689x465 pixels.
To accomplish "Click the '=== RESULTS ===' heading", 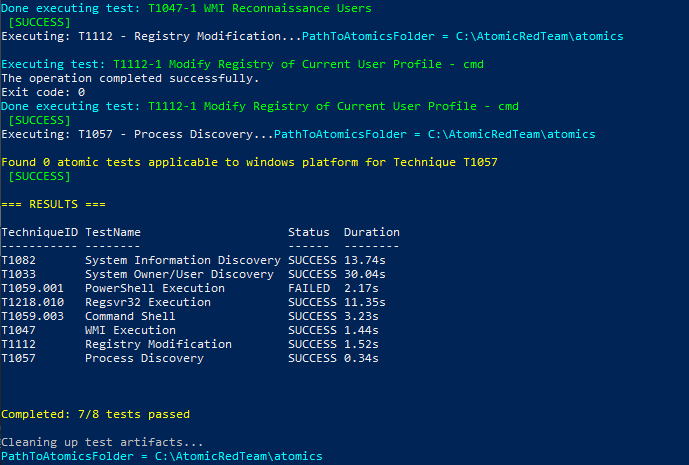I will [53, 204].
